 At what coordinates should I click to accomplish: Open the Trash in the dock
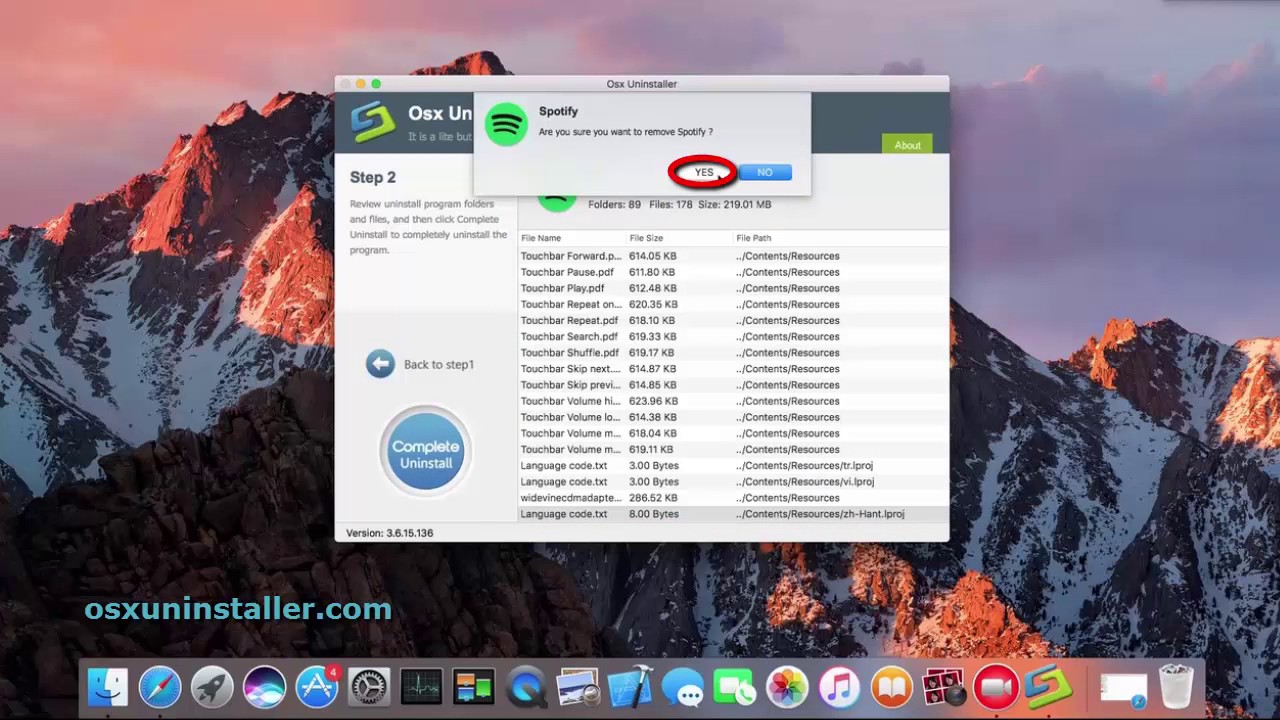(1177, 687)
